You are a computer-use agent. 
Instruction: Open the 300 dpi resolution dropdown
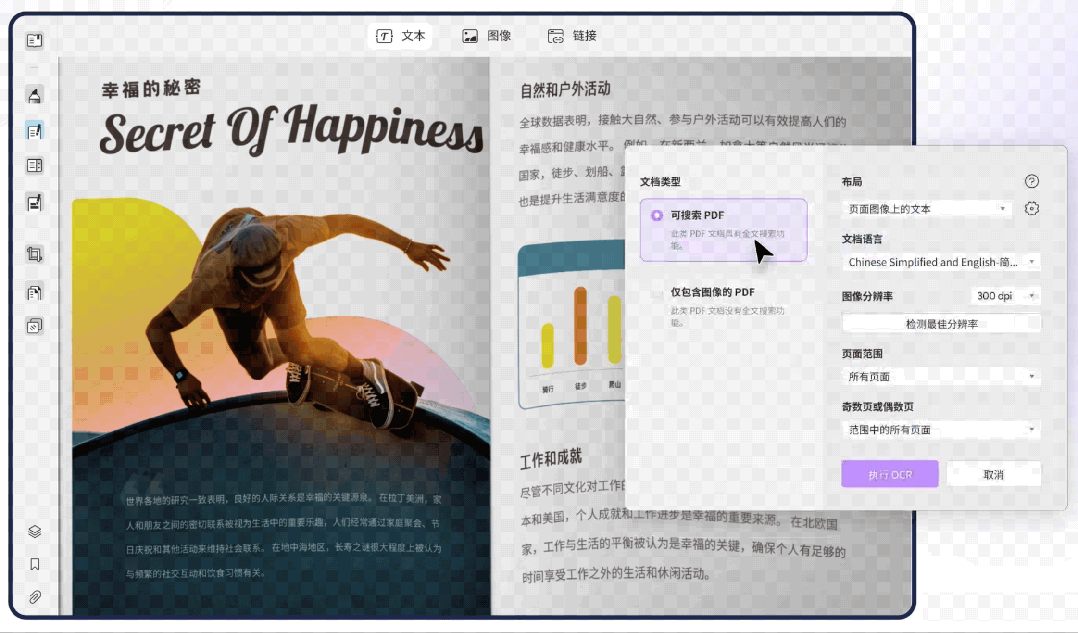(1005, 296)
